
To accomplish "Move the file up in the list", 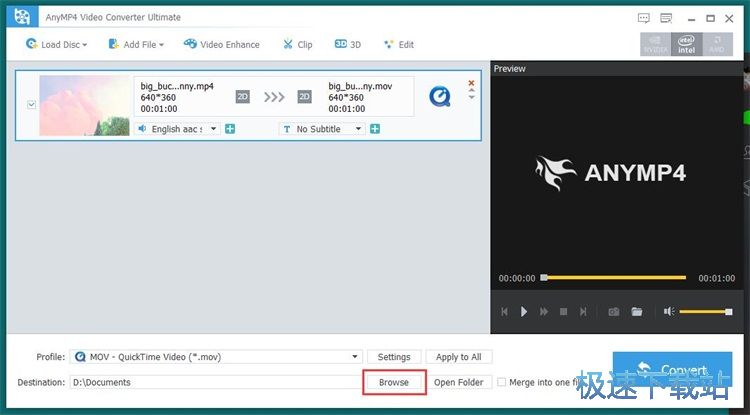I will point(472,90).
